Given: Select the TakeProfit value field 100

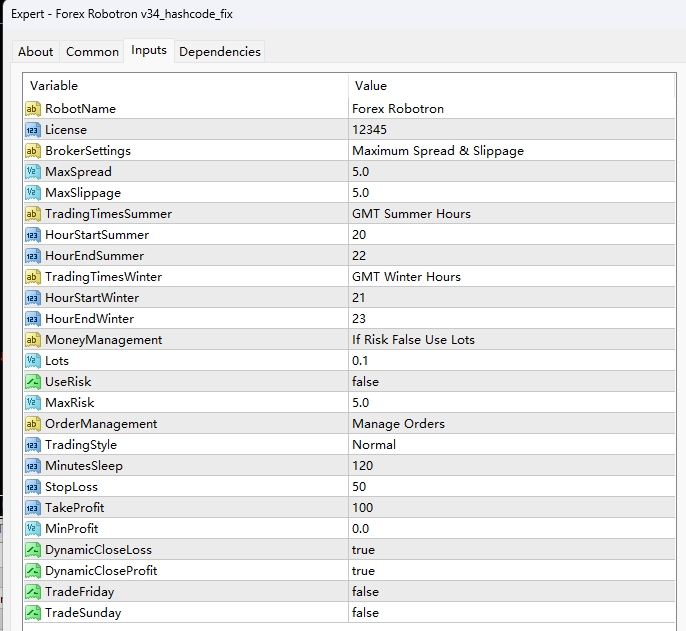Looking at the screenshot, I should (x=510, y=507).
